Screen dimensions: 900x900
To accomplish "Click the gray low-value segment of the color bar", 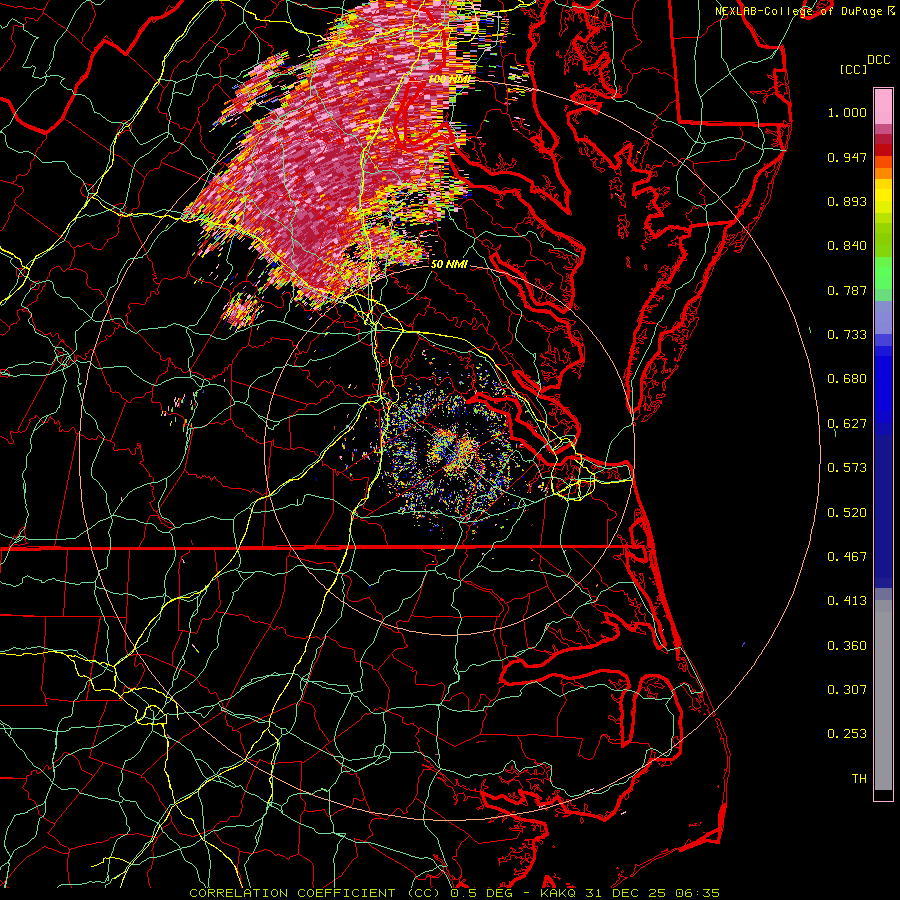I will coord(883,700).
